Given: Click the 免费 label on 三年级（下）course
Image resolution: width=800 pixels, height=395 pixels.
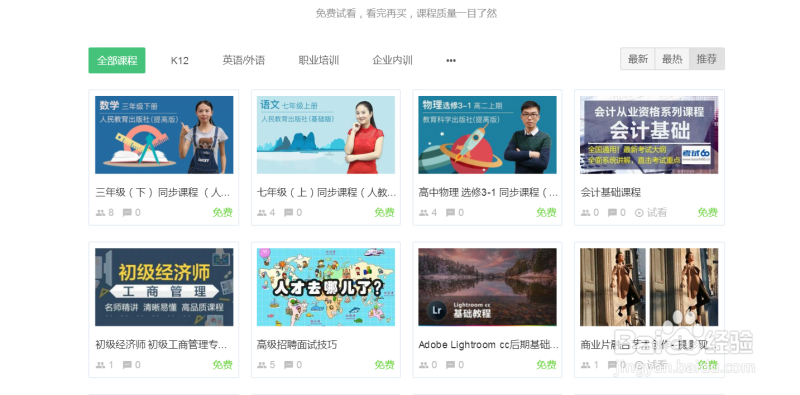Looking at the screenshot, I should [x=223, y=212].
